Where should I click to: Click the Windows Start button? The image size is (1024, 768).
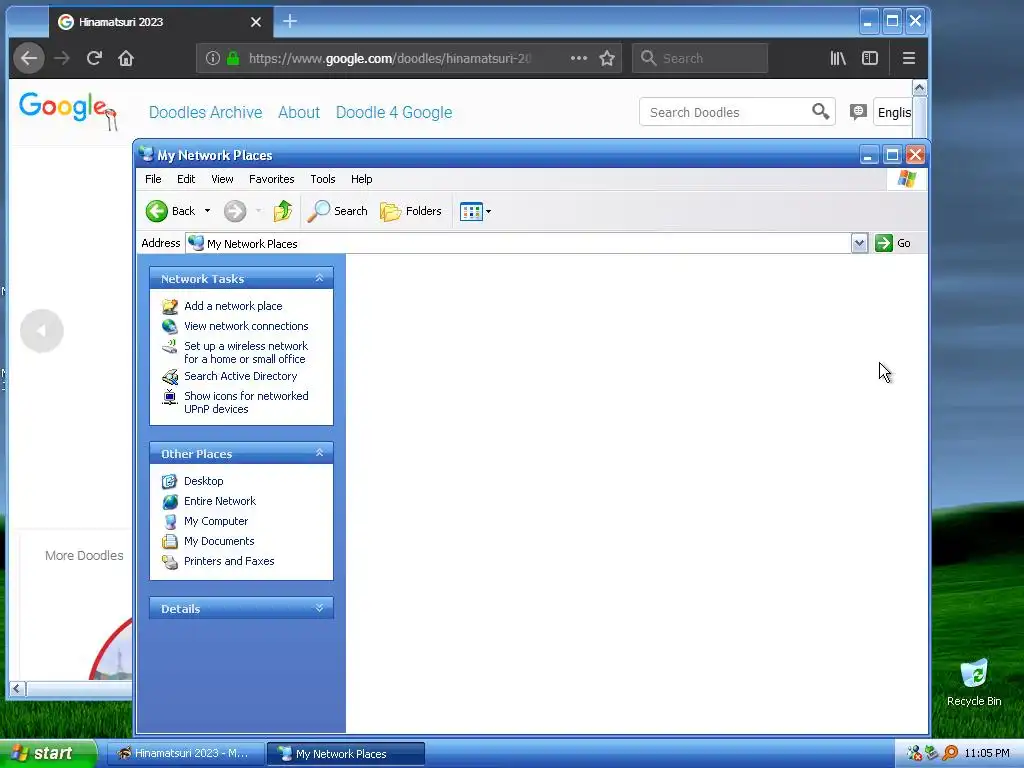pos(46,753)
